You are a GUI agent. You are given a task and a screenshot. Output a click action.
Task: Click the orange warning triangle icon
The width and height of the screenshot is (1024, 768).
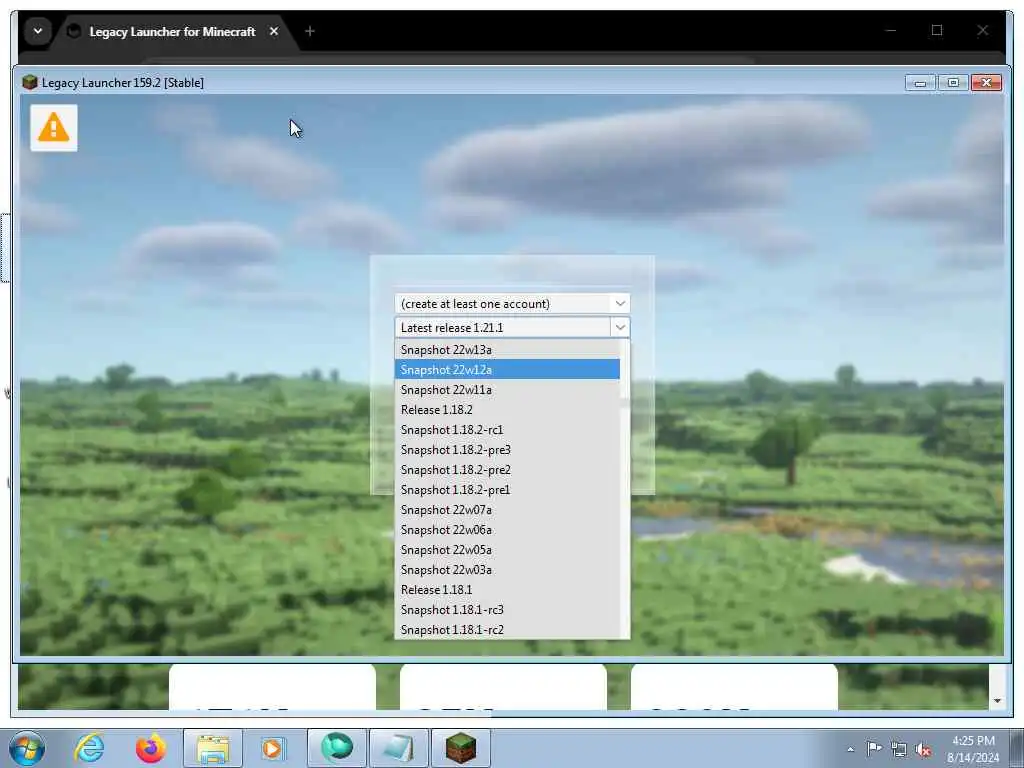click(54, 127)
